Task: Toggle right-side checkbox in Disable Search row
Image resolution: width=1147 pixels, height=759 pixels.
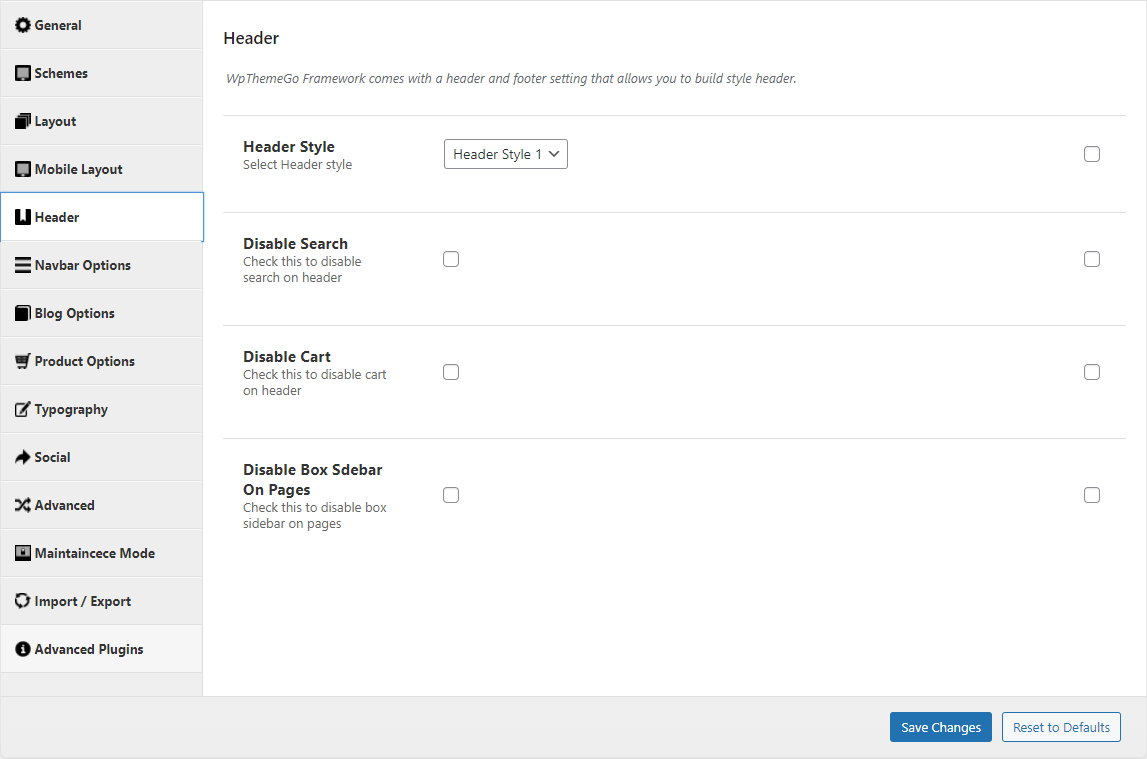Action: pyautogui.click(x=1091, y=260)
